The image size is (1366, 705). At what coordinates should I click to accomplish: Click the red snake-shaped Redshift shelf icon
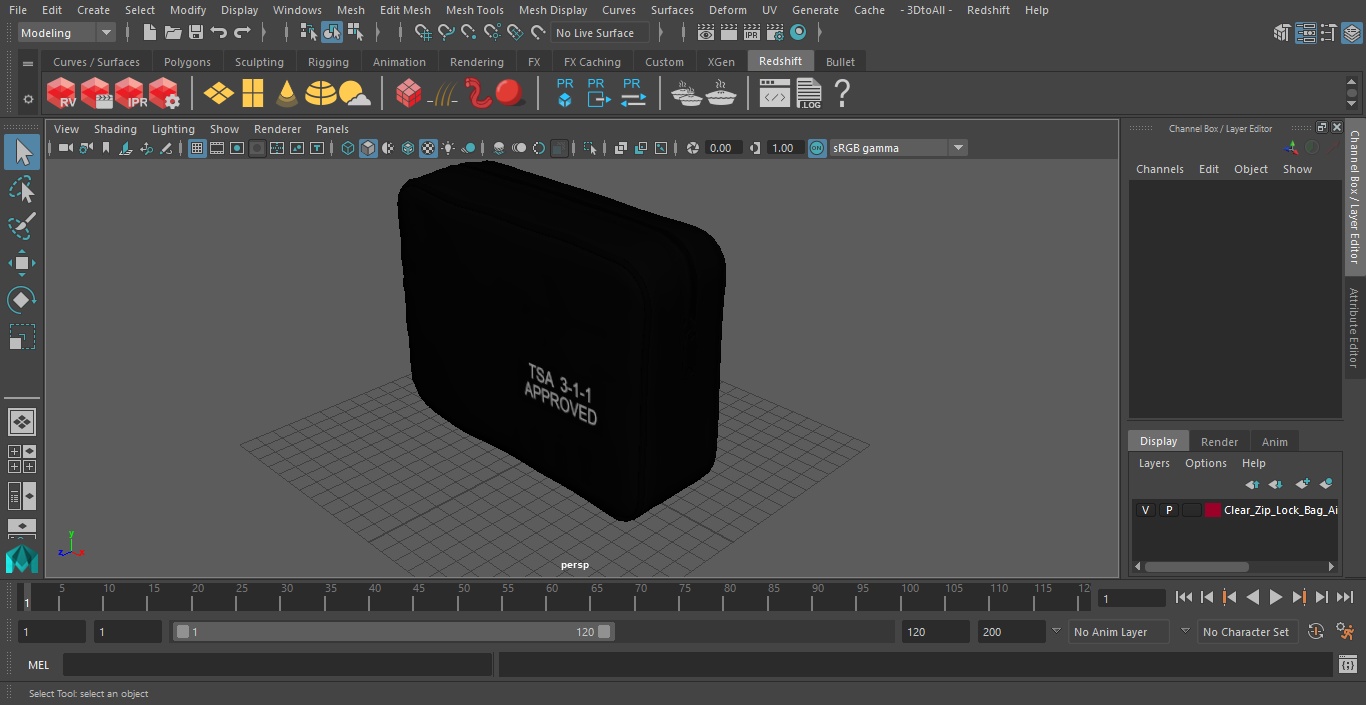[x=479, y=94]
